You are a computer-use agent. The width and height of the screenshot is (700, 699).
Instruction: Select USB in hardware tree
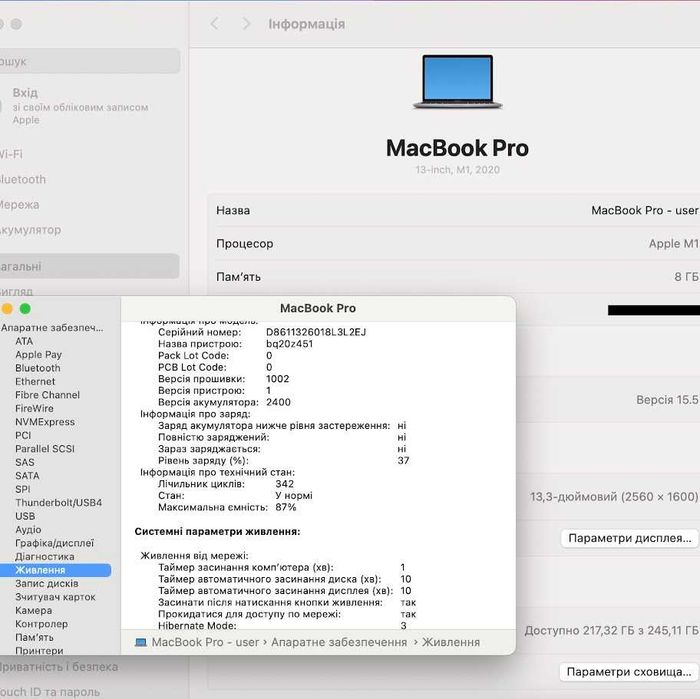(x=25, y=516)
